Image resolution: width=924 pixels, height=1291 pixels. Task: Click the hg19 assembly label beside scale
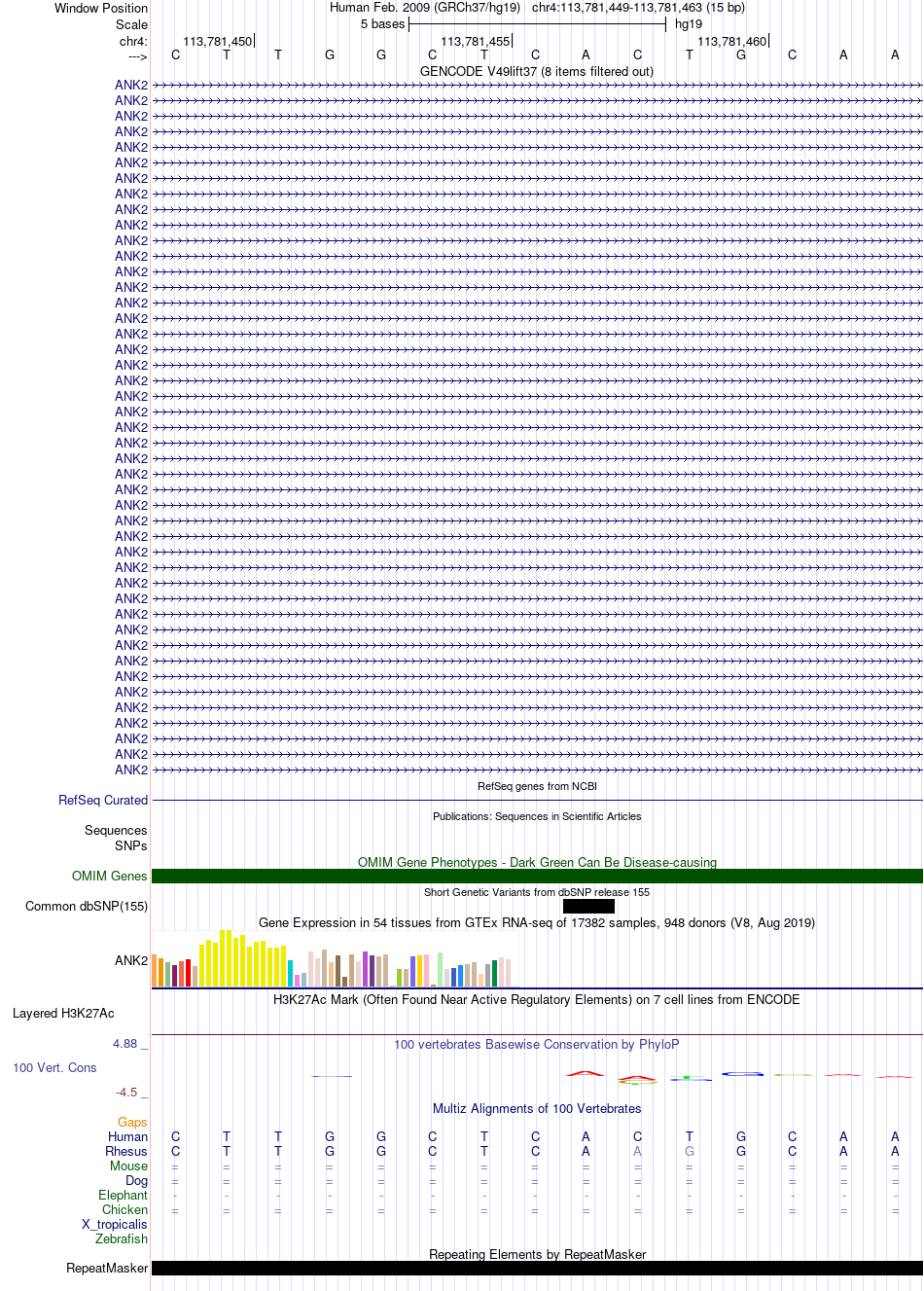click(689, 24)
